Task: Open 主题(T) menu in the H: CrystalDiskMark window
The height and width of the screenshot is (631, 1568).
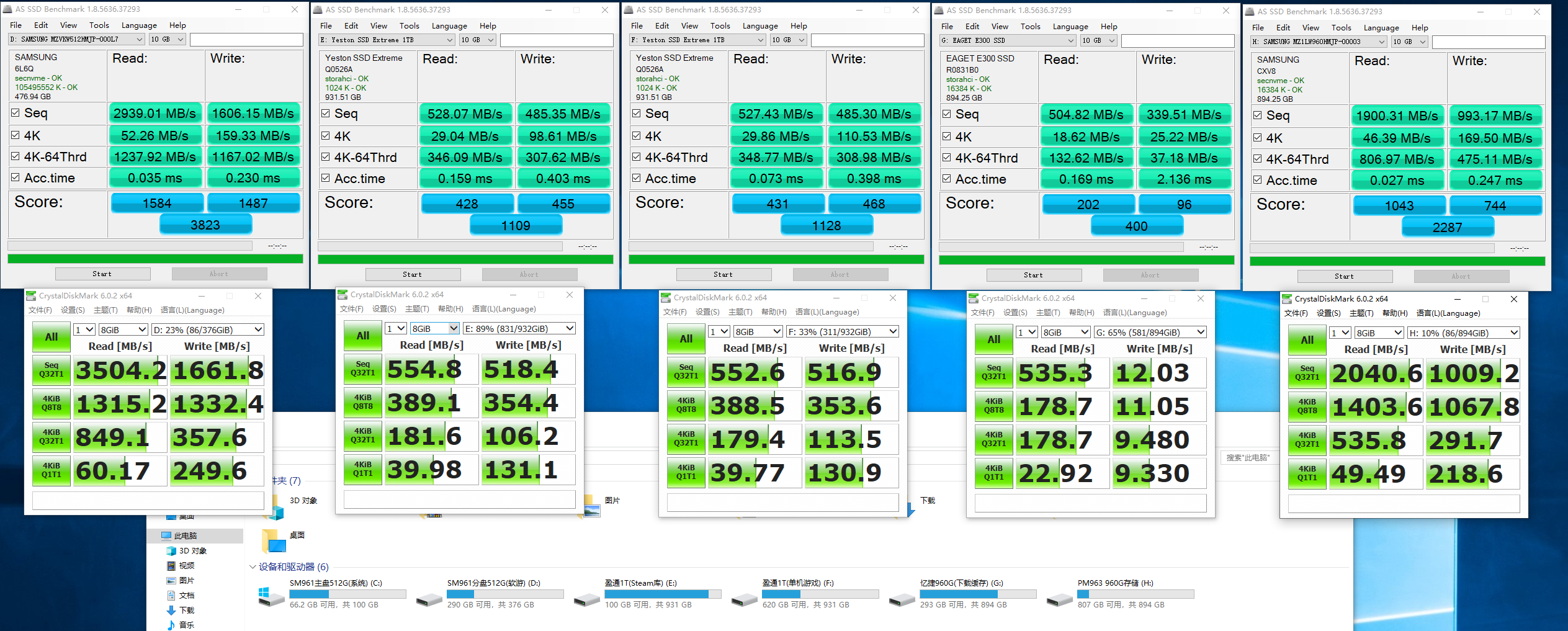Action: 1361,313
